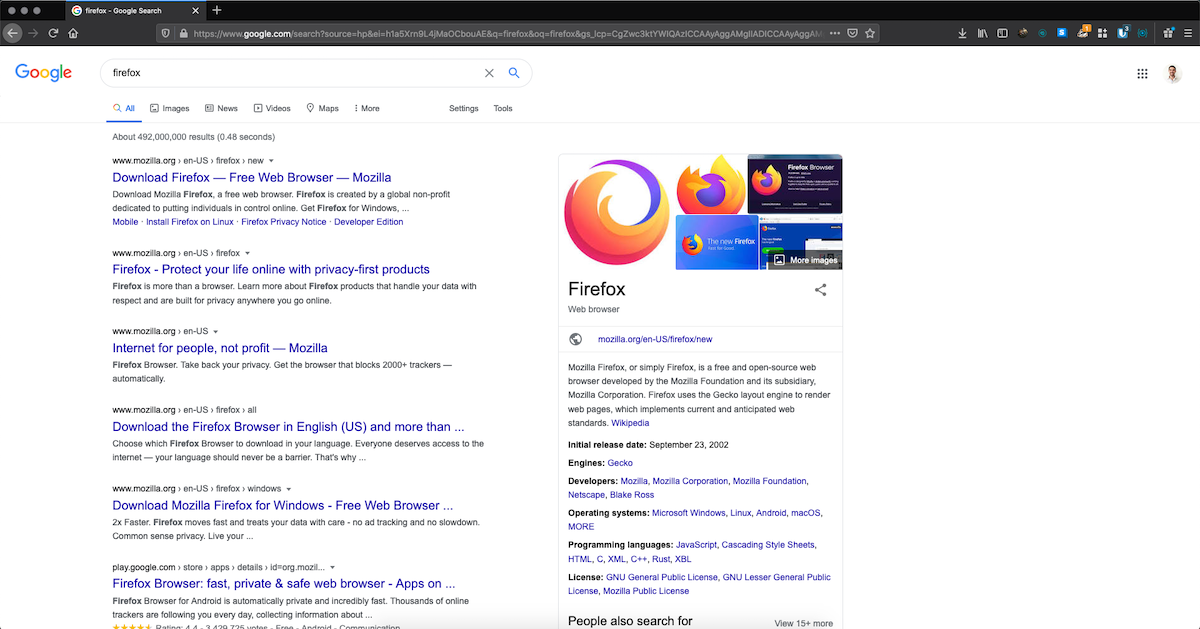Clear the search box with the X
Viewport: 1200px width, 629px height.
[489, 73]
